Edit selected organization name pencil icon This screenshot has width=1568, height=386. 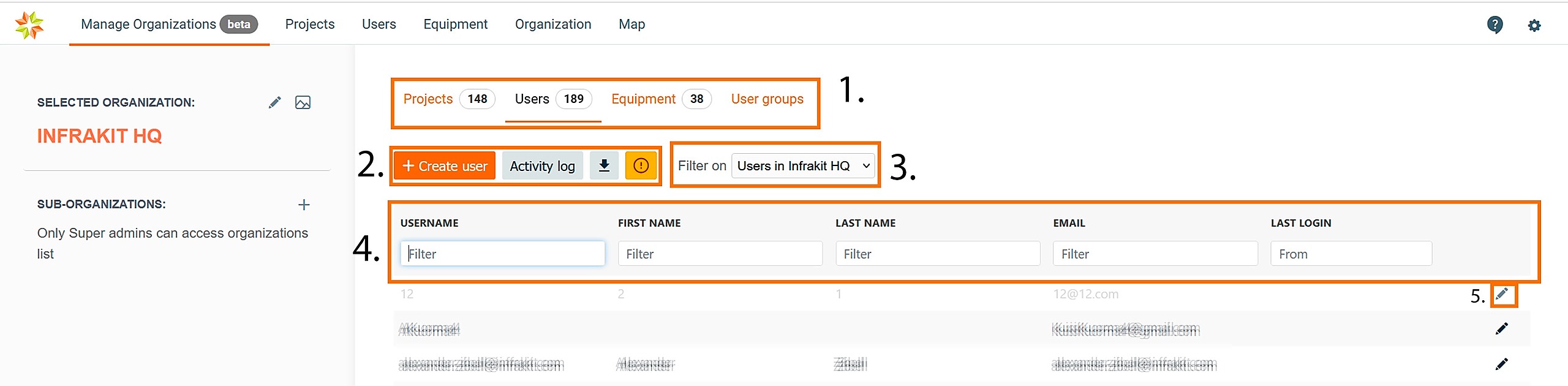coord(274,102)
